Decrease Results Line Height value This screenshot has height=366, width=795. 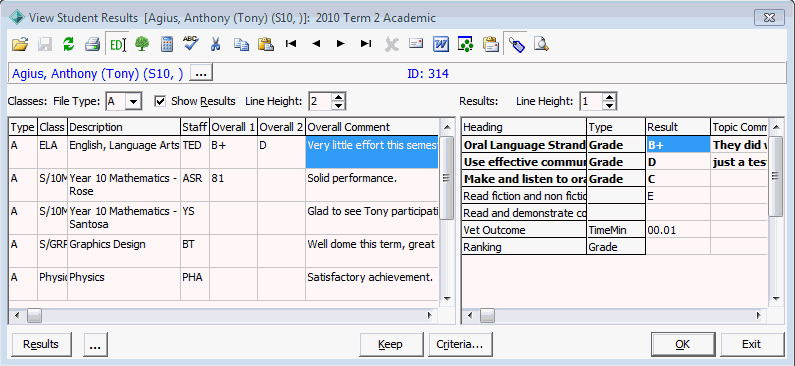610,105
